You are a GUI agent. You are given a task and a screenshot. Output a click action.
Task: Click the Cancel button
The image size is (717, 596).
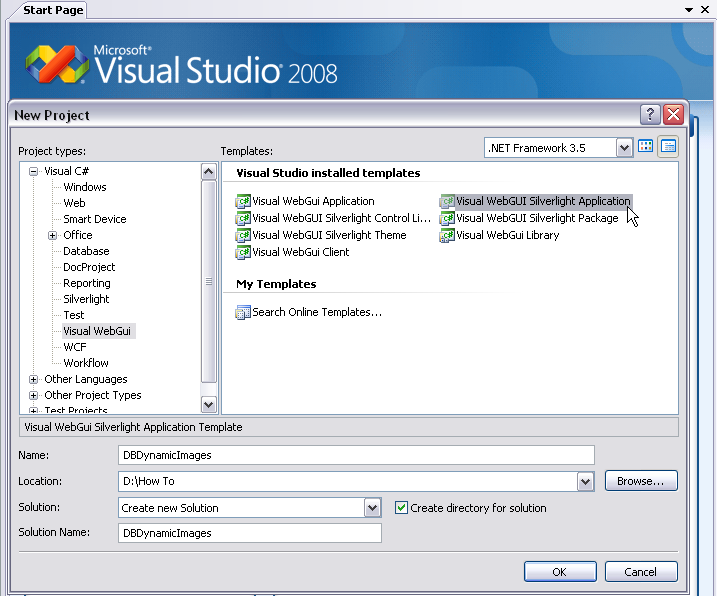(x=641, y=572)
